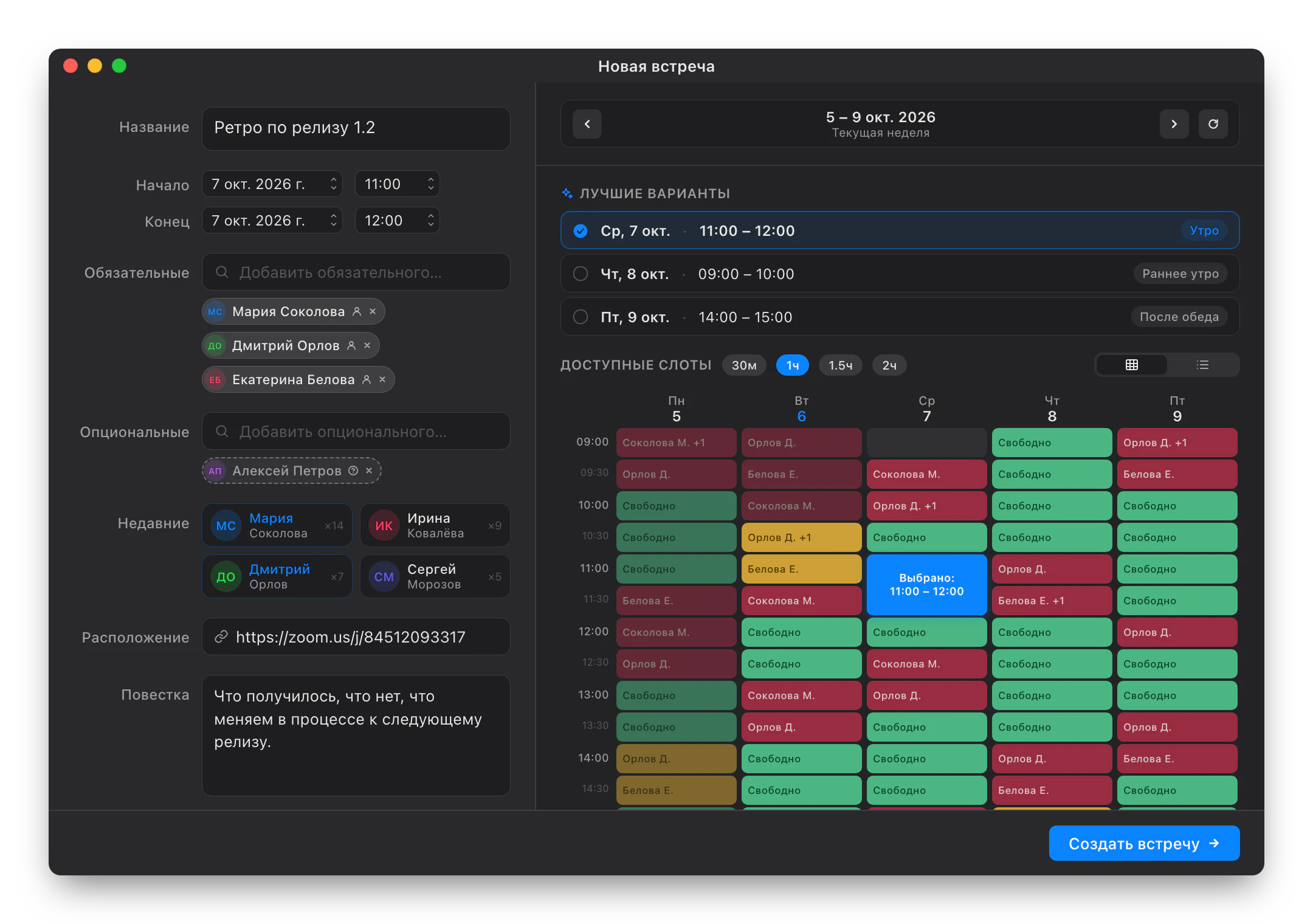This screenshot has width=1313, height=924.
Task: Open the start time 11:00 stepper
Action: pyautogui.click(x=430, y=184)
